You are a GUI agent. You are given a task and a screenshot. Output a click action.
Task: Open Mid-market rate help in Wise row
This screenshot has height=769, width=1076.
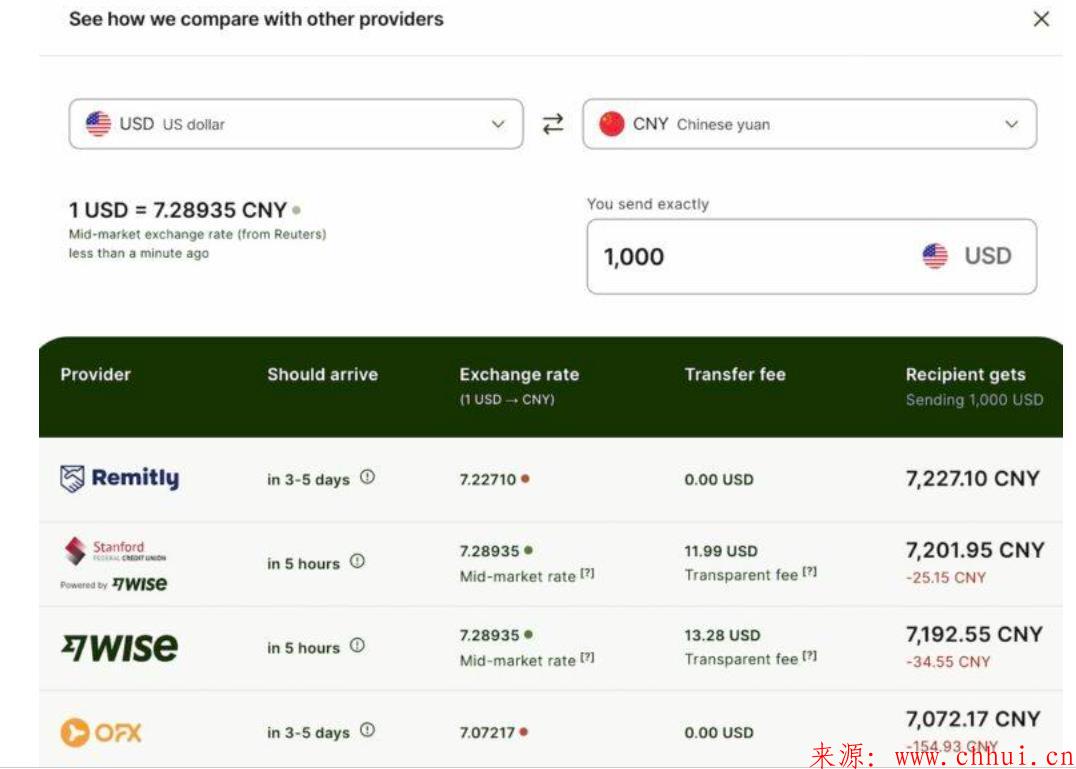[587, 658]
